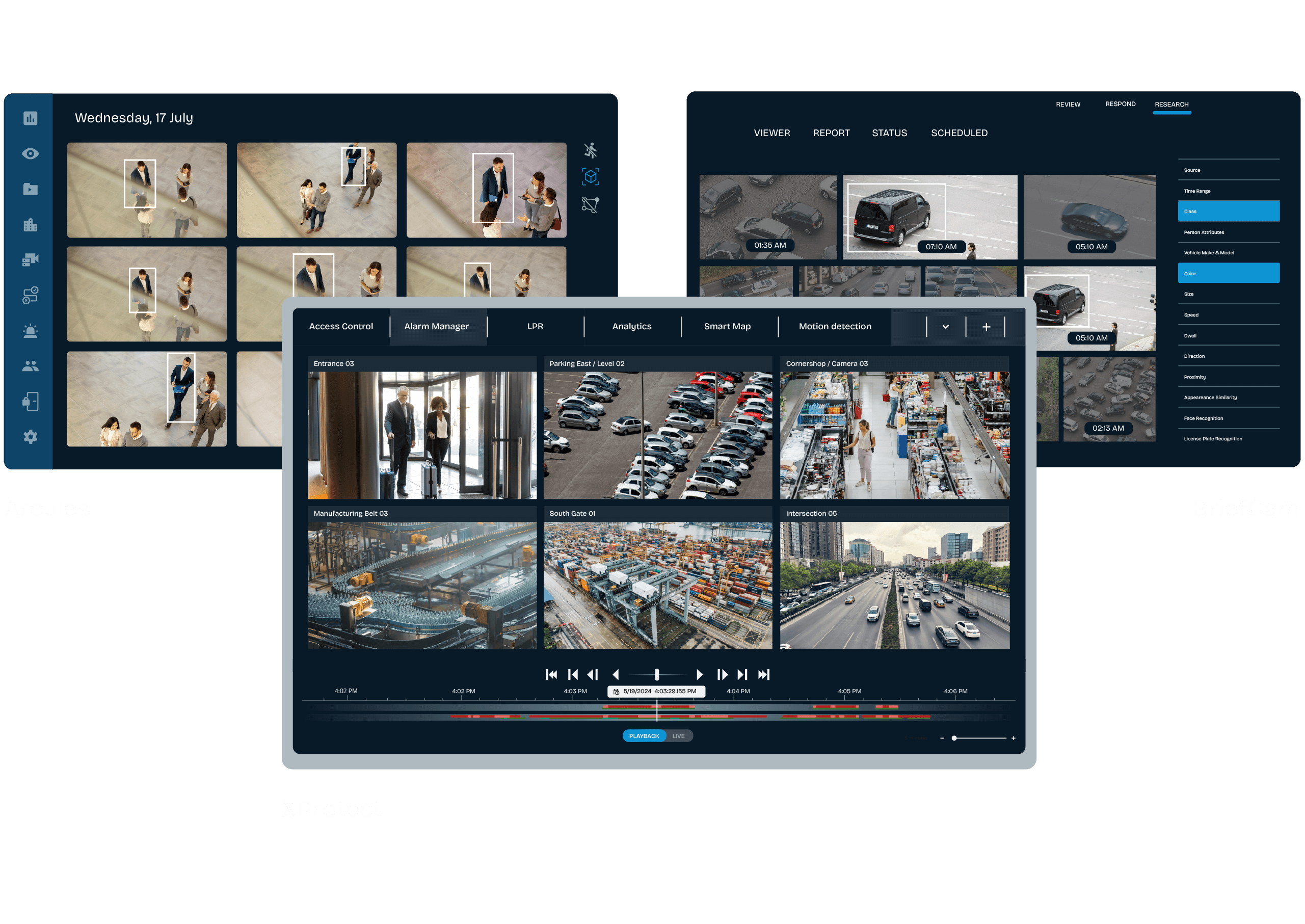Select the alarm siren icon in sidebar
The height and width of the screenshot is (924, 1305).
coord(30,331)
